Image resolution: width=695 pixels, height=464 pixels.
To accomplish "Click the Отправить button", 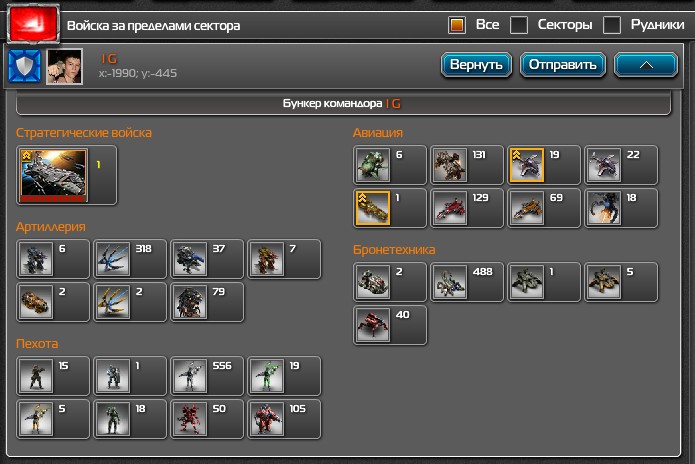I will coord(562,65).
